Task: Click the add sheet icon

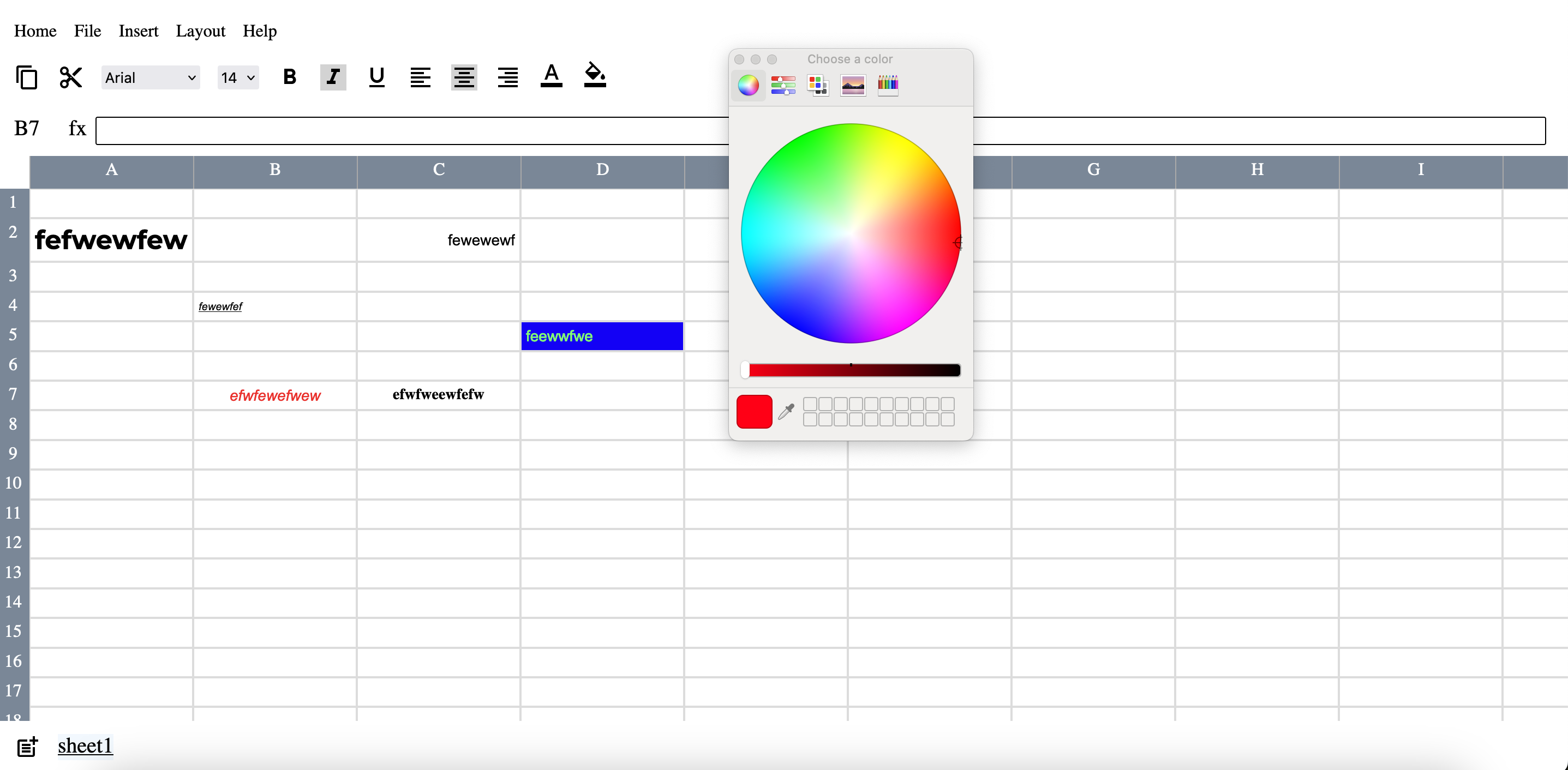Action: [27, 747]
